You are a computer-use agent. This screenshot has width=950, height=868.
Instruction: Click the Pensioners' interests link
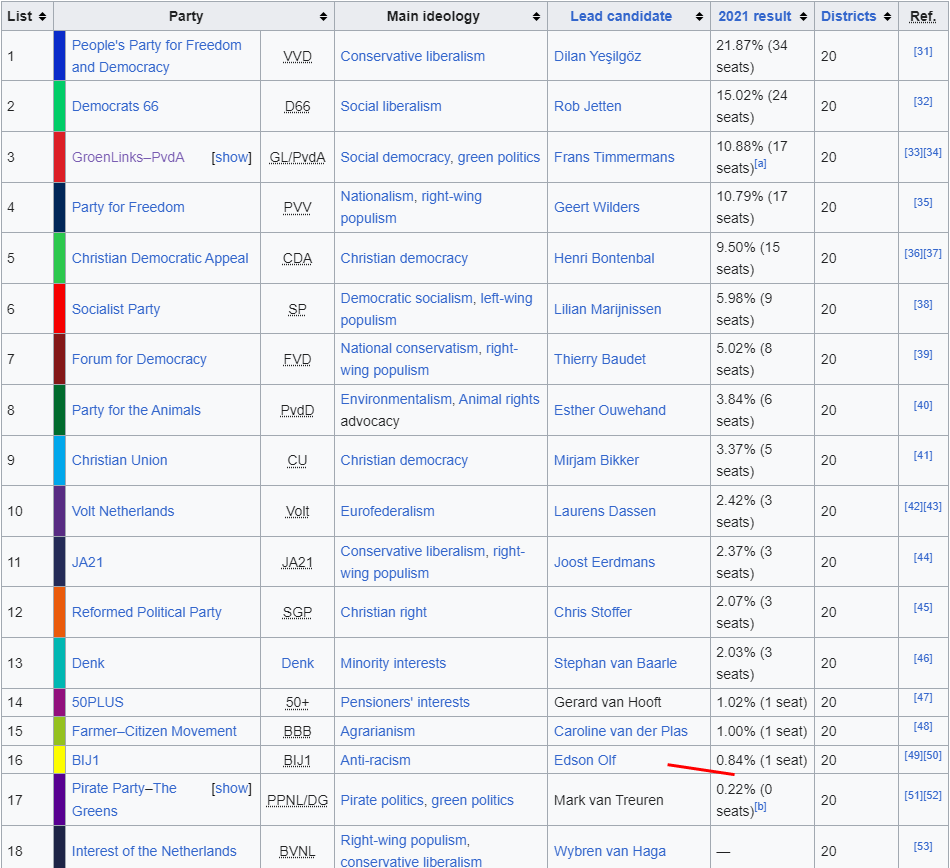tap(405, 703)
